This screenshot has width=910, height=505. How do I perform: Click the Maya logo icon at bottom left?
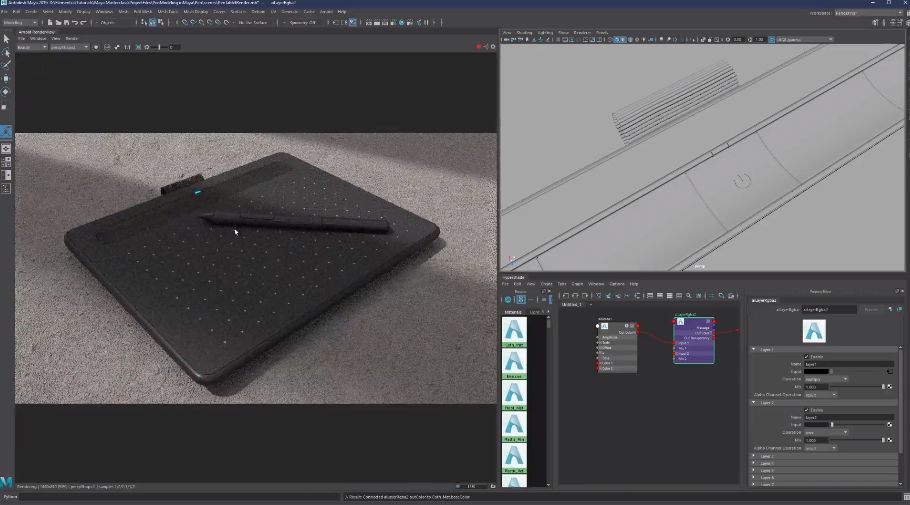click(6, 482)
